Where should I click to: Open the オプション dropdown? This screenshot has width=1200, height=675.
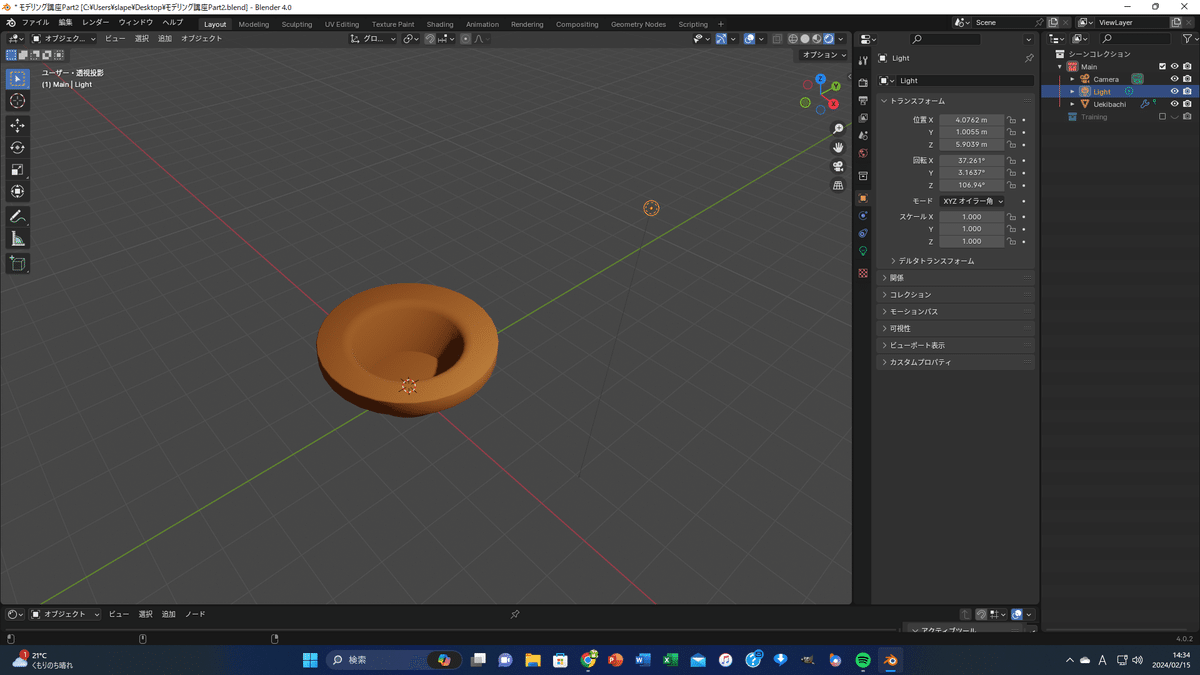(x=824, y=55)
